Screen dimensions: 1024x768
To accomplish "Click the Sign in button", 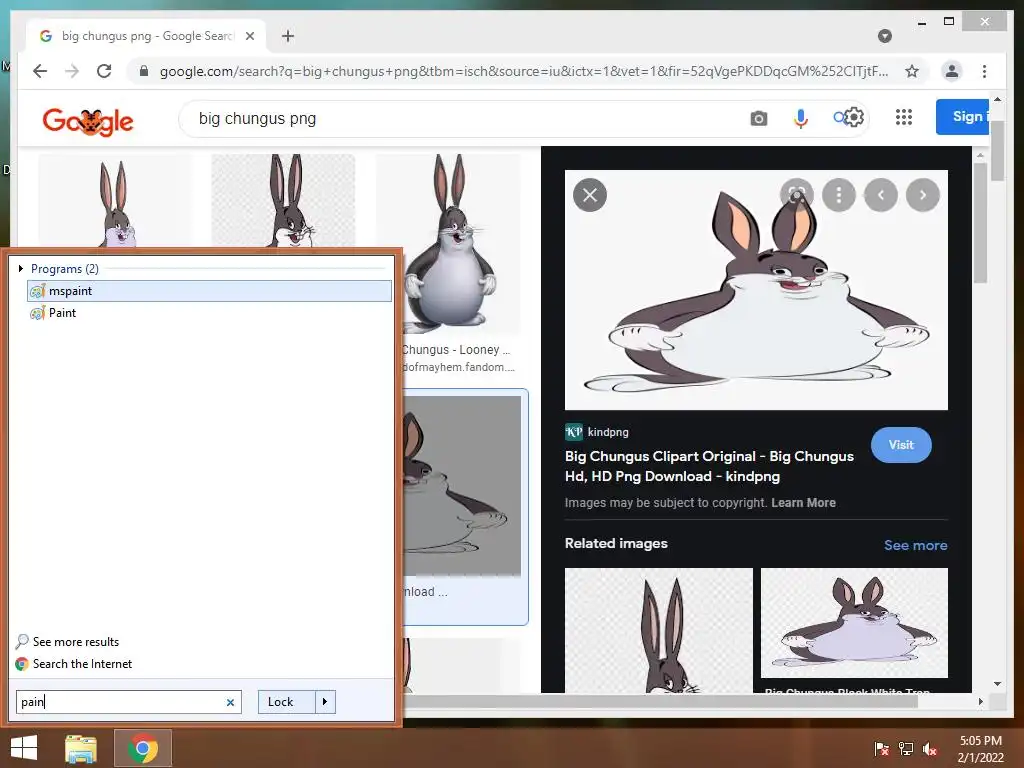I will tap(963, 117).
